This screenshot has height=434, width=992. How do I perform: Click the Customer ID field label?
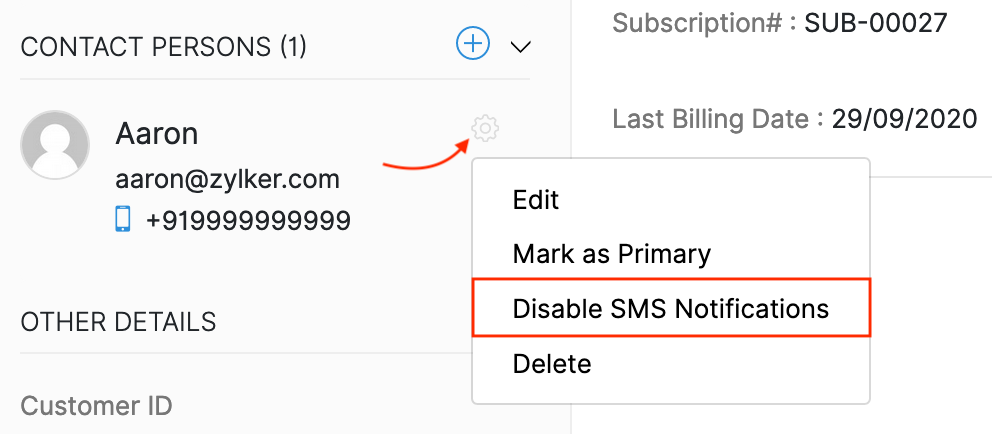coord(96,406)
